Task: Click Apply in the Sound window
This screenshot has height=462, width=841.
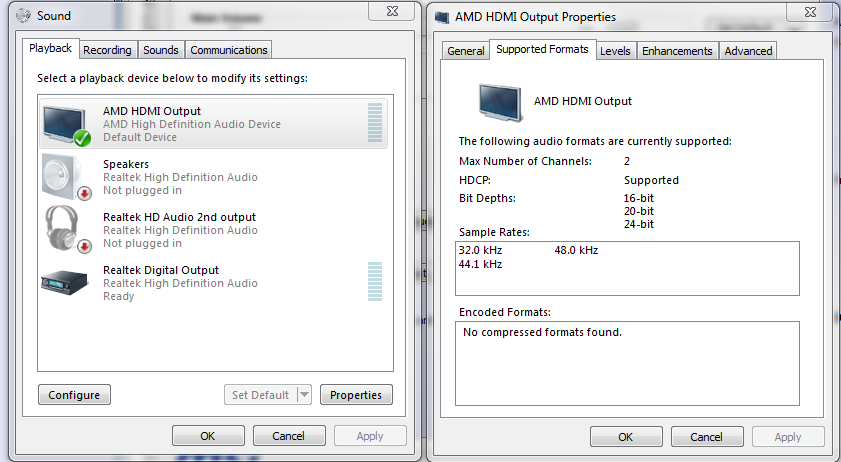Action: [x=370, y=436]
